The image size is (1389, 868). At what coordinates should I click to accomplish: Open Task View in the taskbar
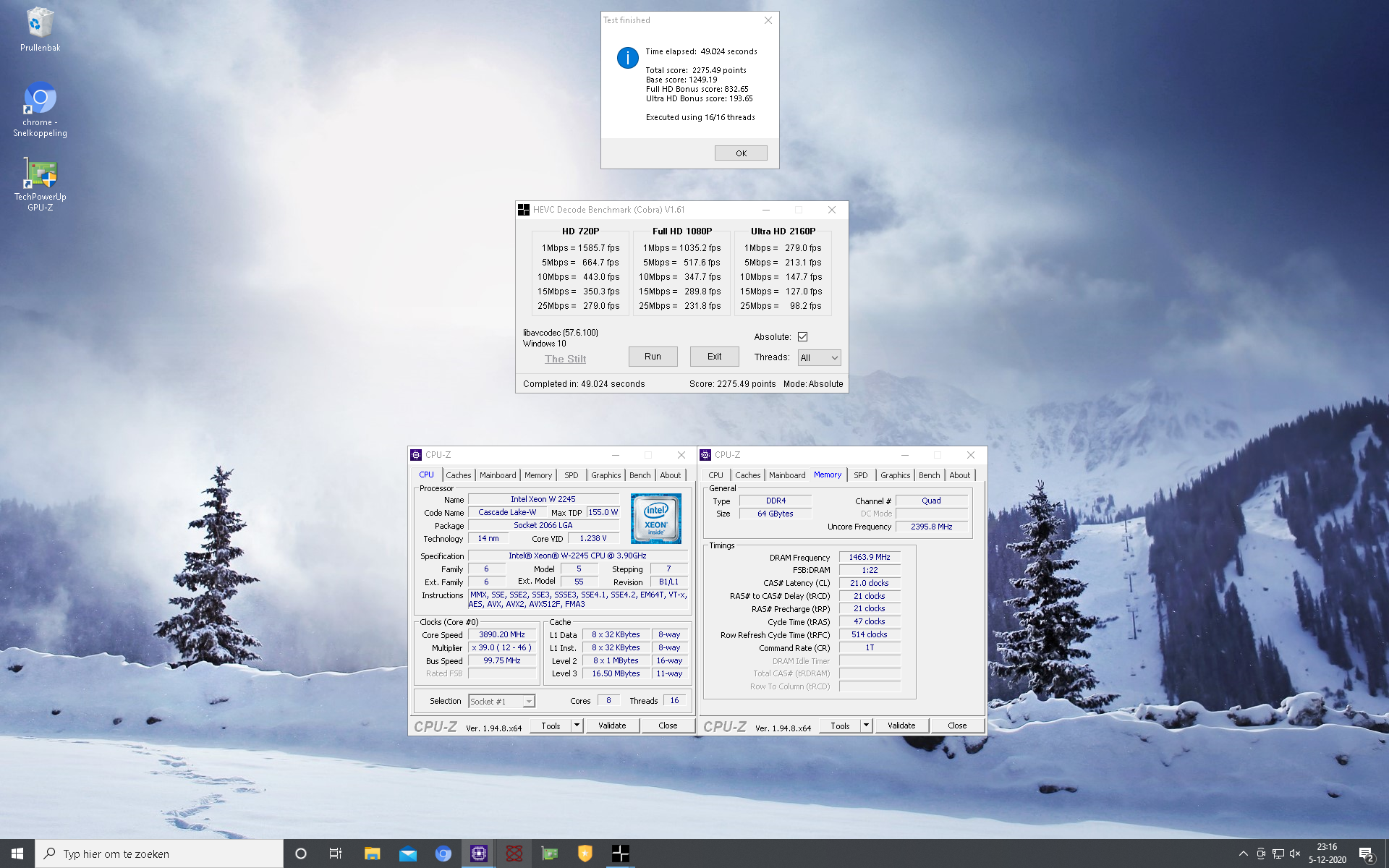pos(336,854)
